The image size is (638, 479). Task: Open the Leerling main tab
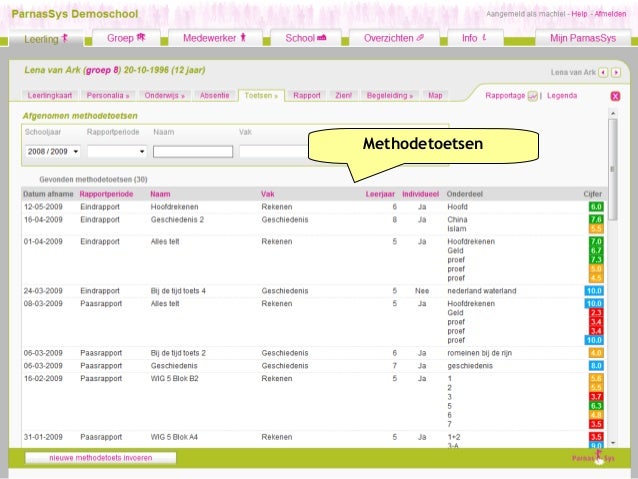46,39
